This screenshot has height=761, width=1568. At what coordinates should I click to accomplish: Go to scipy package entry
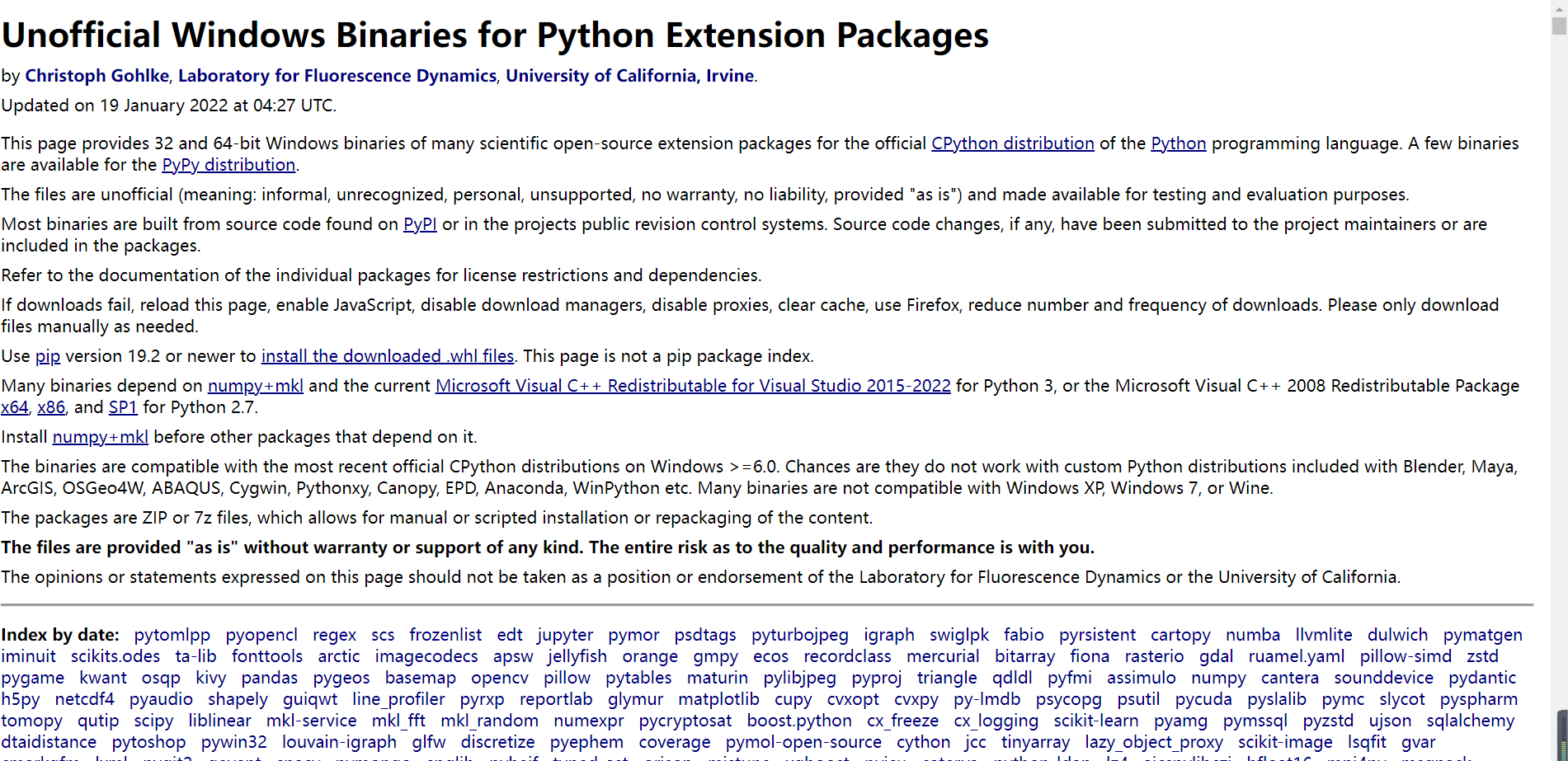click(154, 721)
